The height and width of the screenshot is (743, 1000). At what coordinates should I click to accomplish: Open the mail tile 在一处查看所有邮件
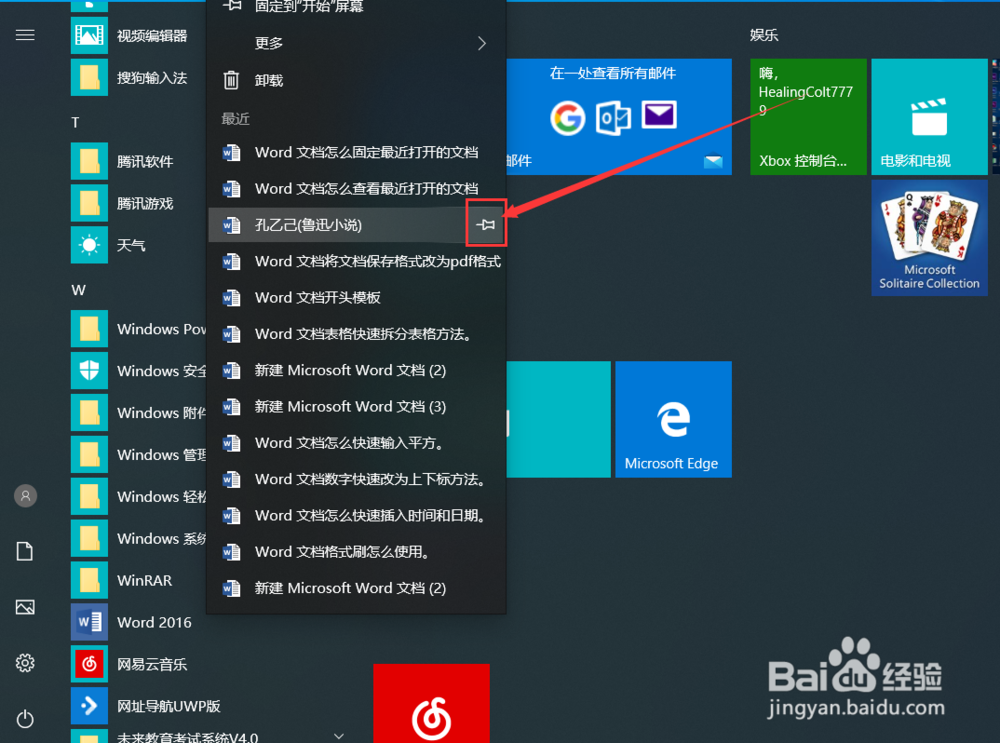[619, 117]
